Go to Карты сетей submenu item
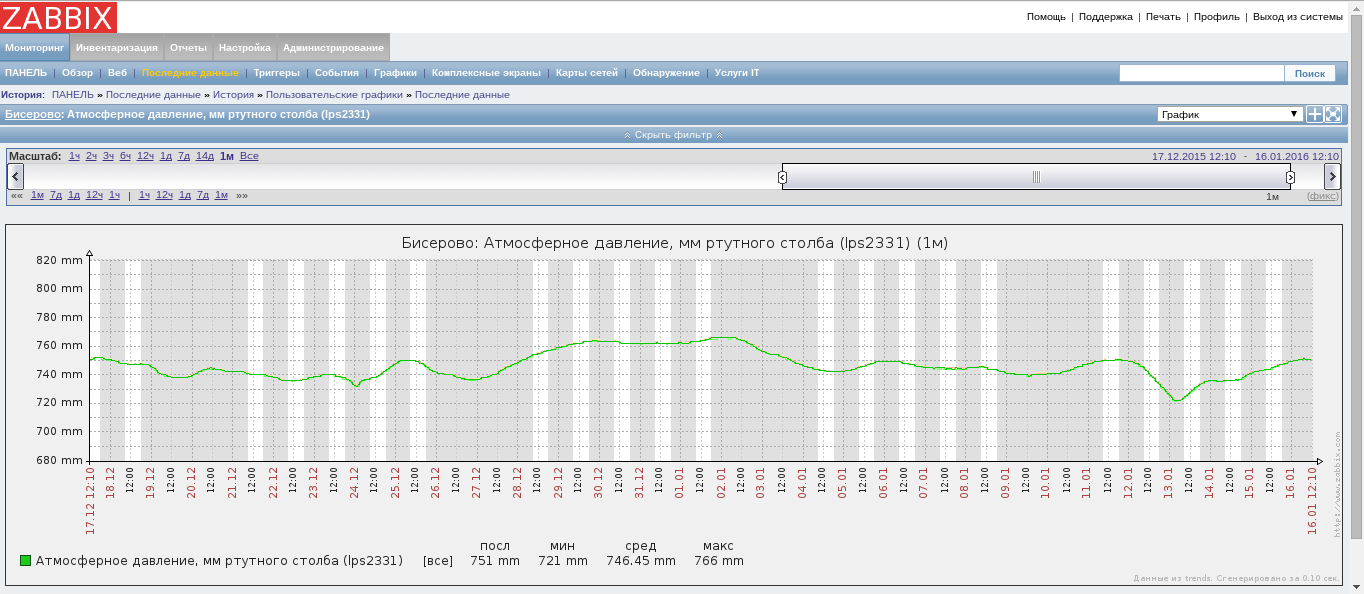1364x594 pixels. 586,73
